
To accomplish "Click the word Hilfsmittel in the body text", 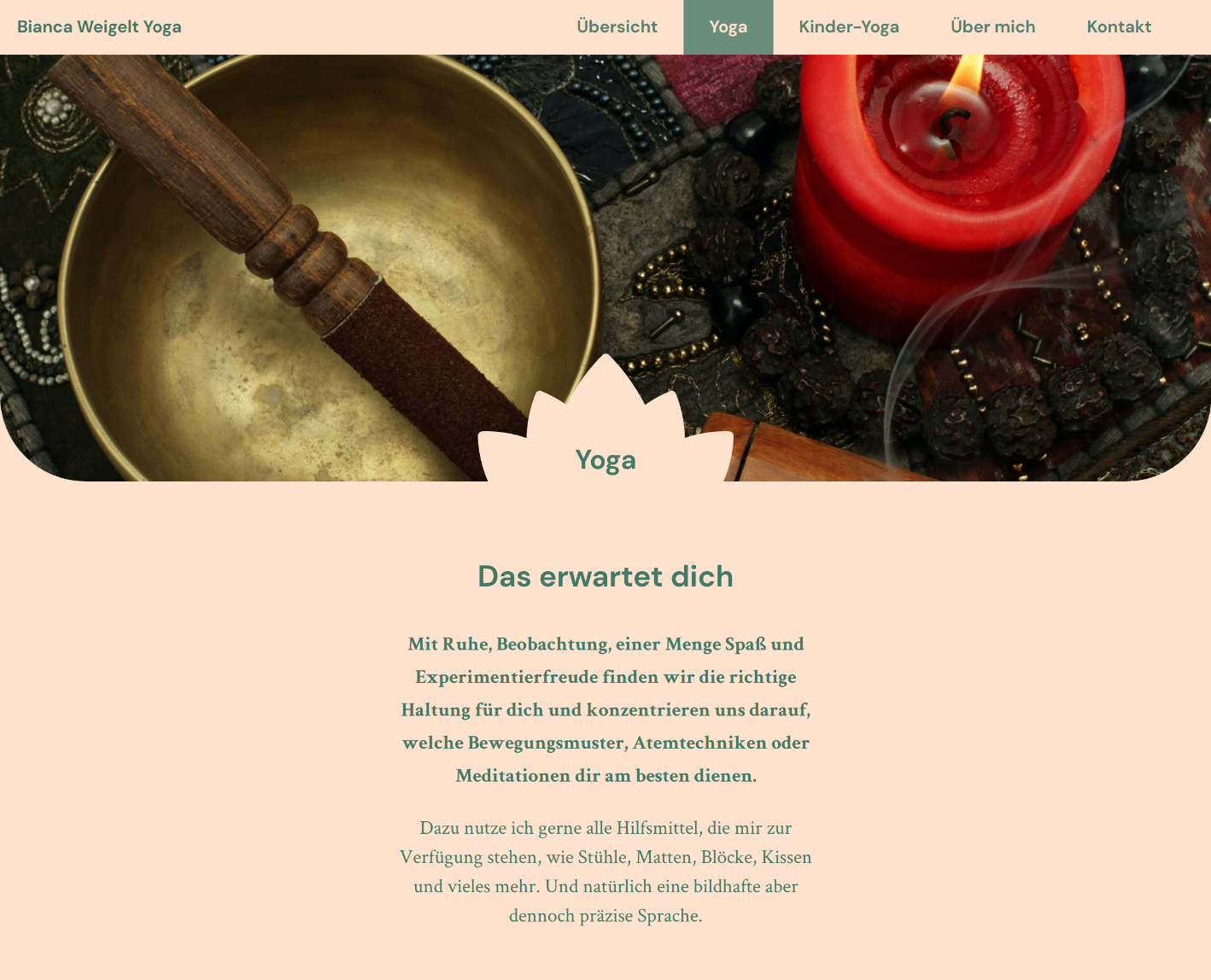I will click(x=657, y=828).
